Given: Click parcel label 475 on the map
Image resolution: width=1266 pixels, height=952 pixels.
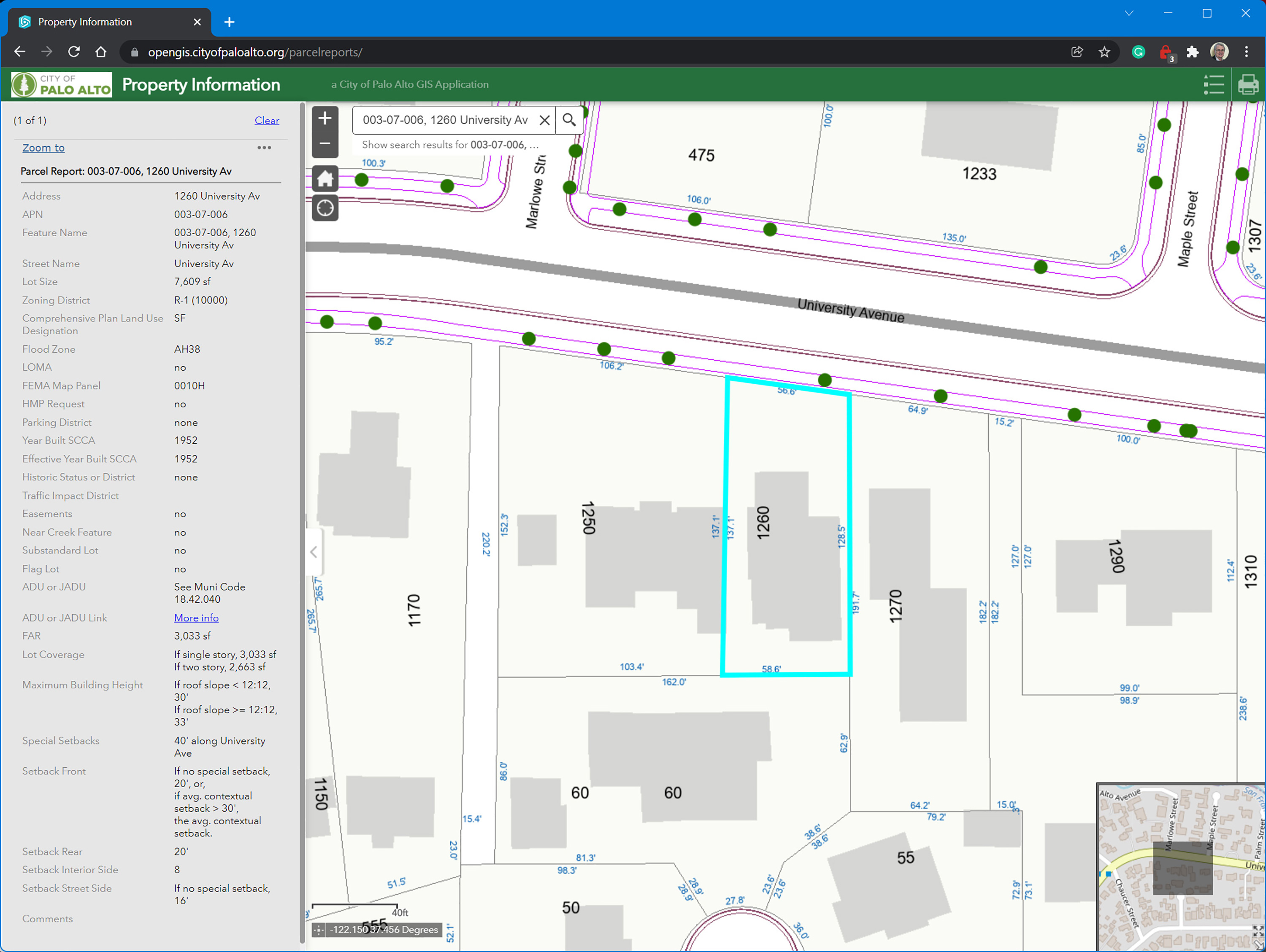Looking at the screenshot, I should [x=701, y=156].
